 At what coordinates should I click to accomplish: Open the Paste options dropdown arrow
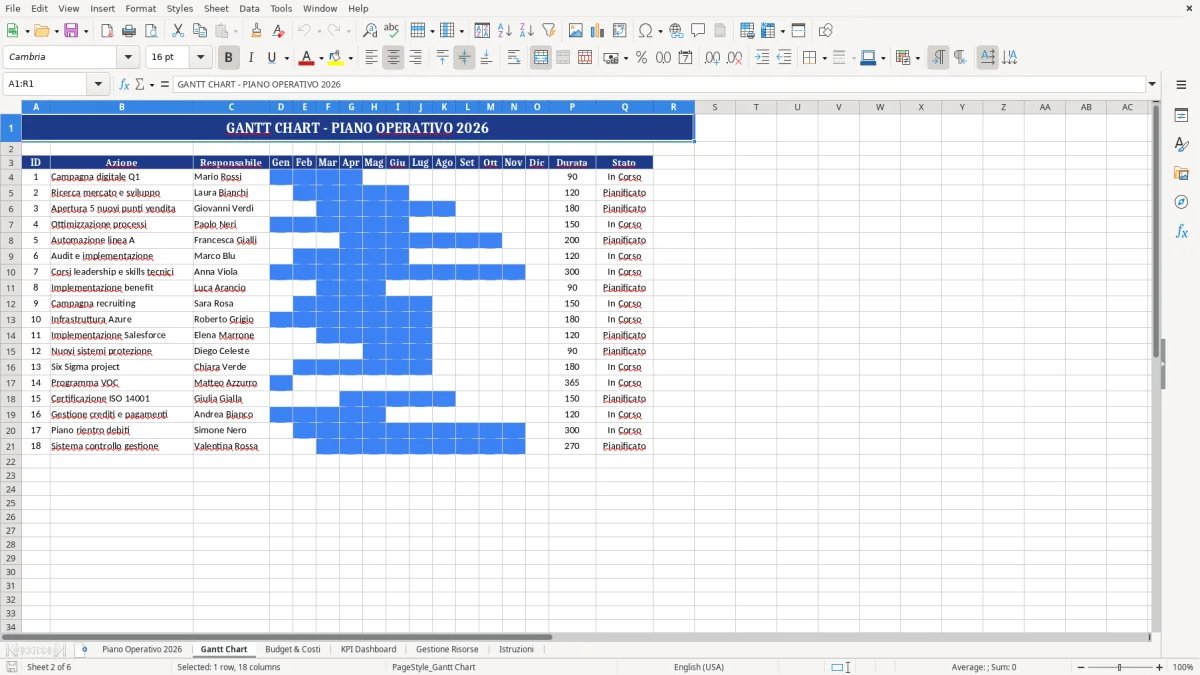coord(235,31)
